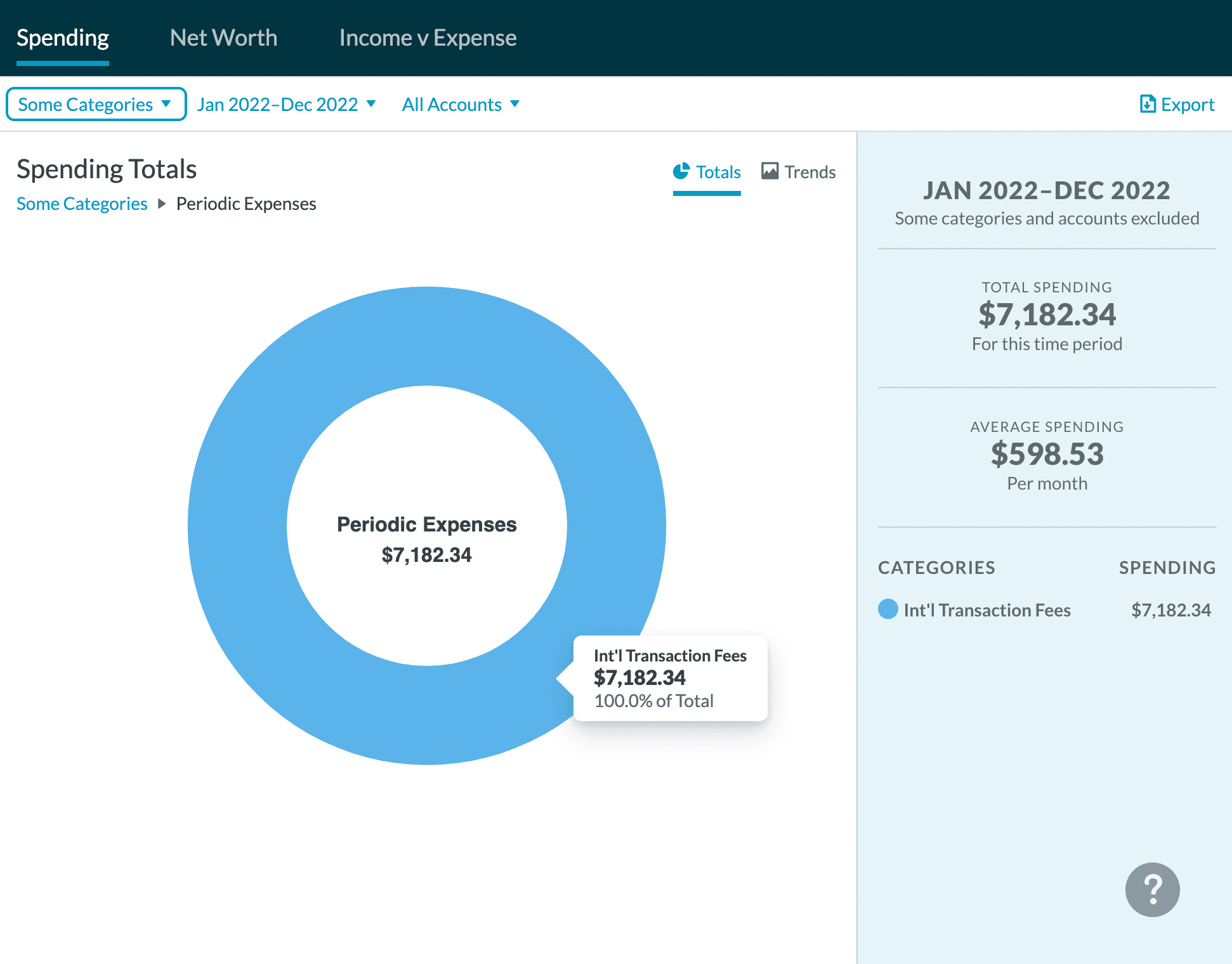Viewport: 1232px width, 964px height.
Task: Click the Export link text
Action: point(1187,105)
